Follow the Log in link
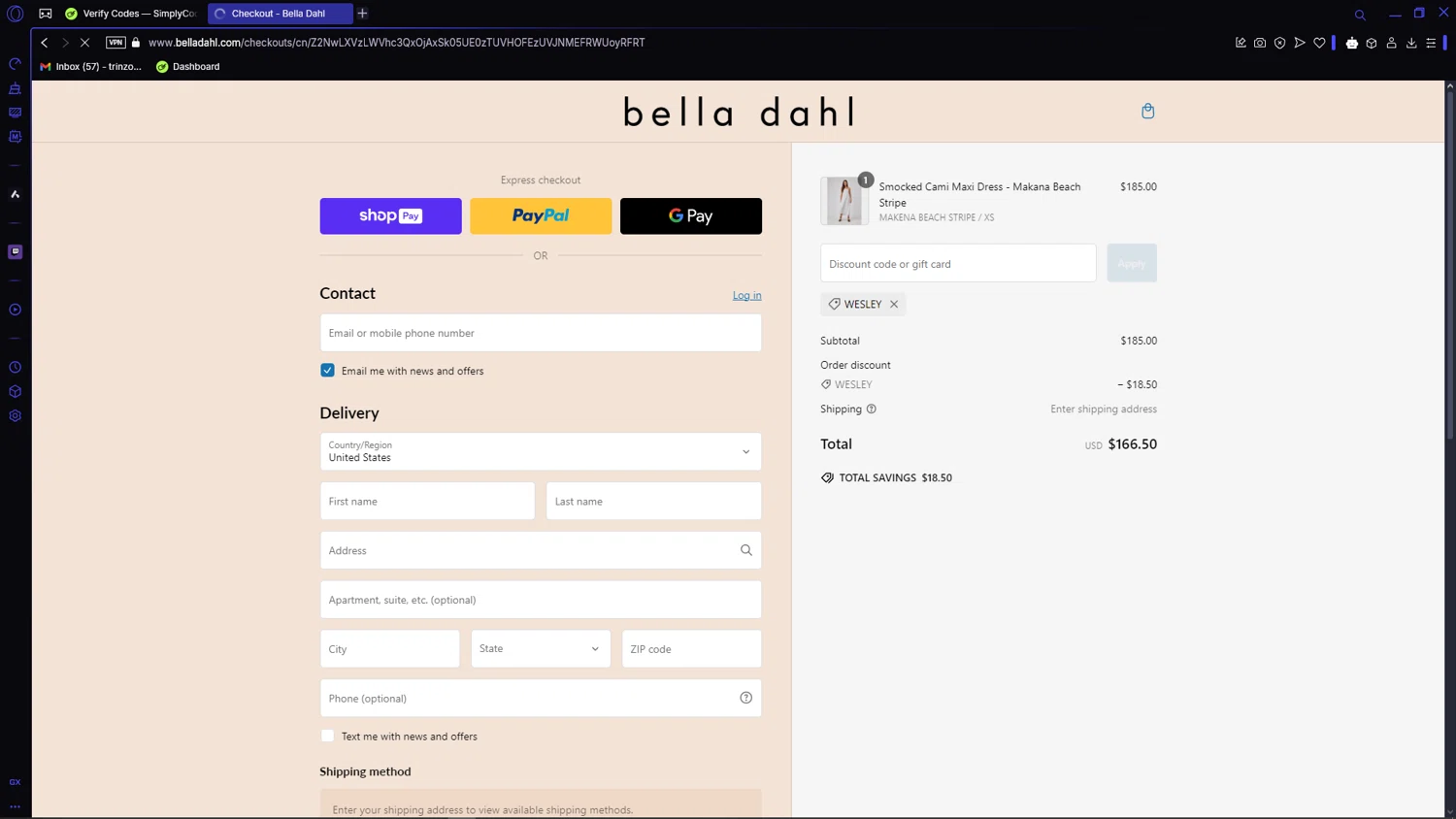The height and width of the screenshot is (819, 1456). (x=747, y=295)
